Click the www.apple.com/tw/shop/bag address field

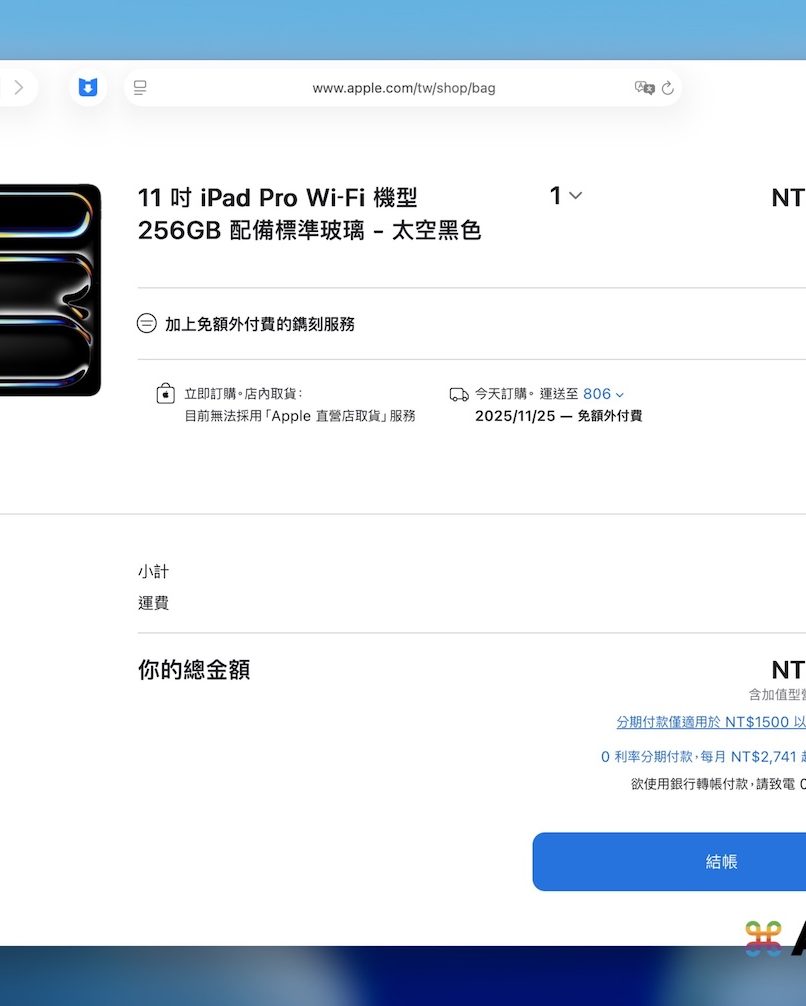[x=404, y=88]
